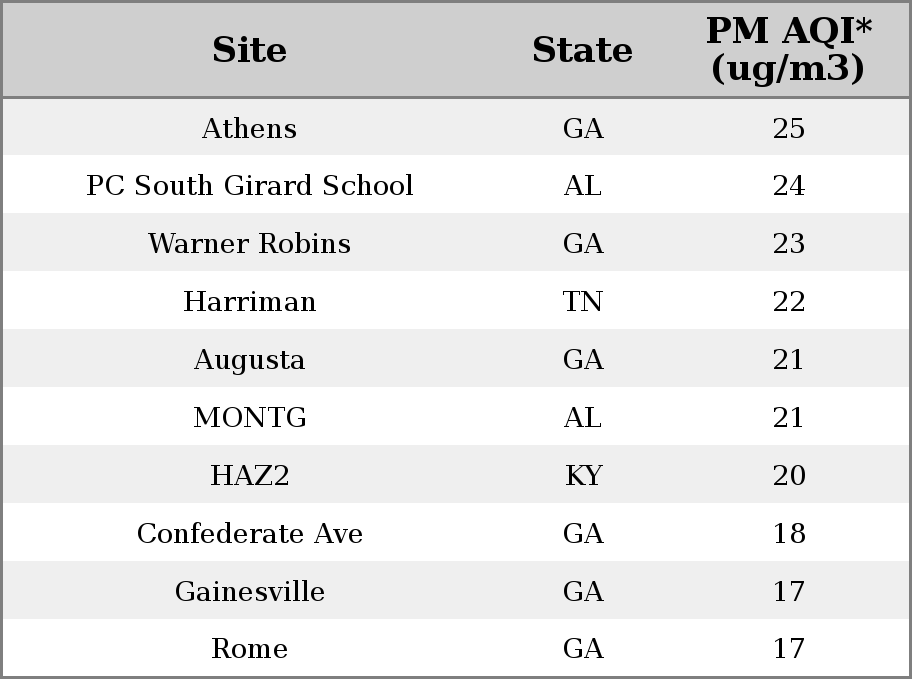The width and height of the screenshot is (912, 679).
Task: Click the AQI value 25
Action: pyautogui.click(x=789, y=128)
